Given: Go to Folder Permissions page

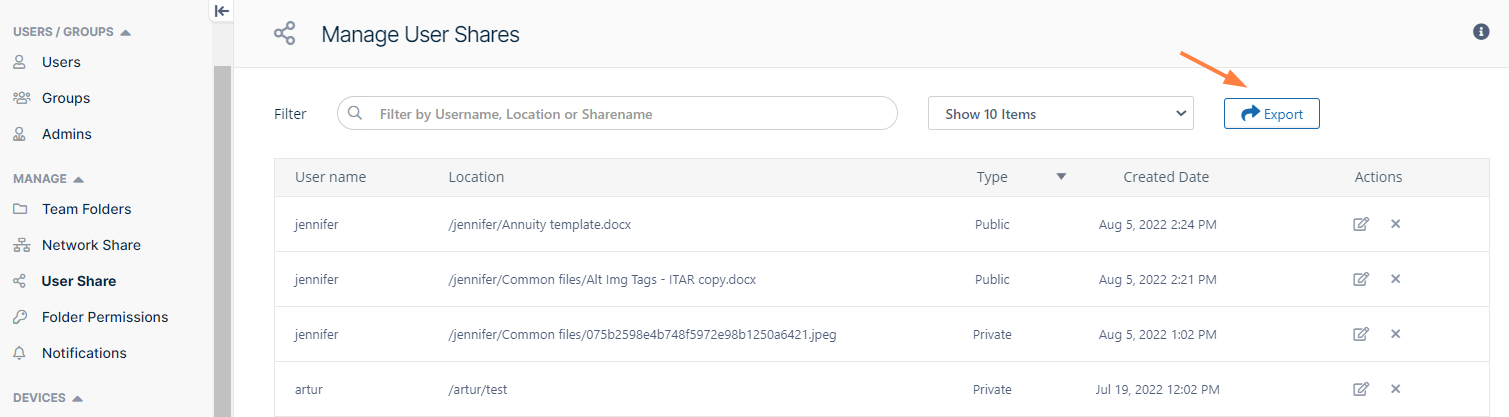Looking at the screenshot, I should [104, 317].
